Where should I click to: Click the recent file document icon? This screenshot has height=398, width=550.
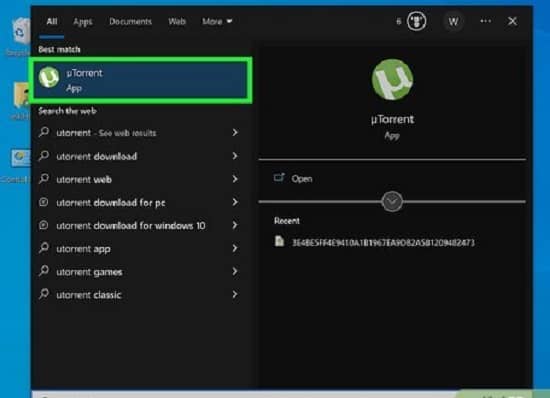click(279, 241)
